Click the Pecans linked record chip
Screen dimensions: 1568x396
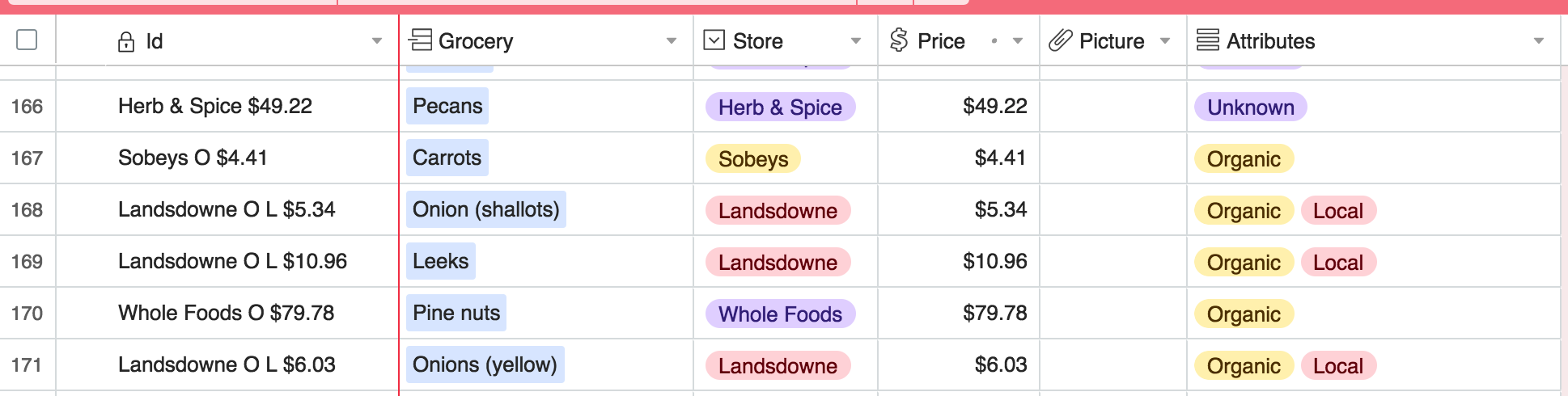click(447, 107)
